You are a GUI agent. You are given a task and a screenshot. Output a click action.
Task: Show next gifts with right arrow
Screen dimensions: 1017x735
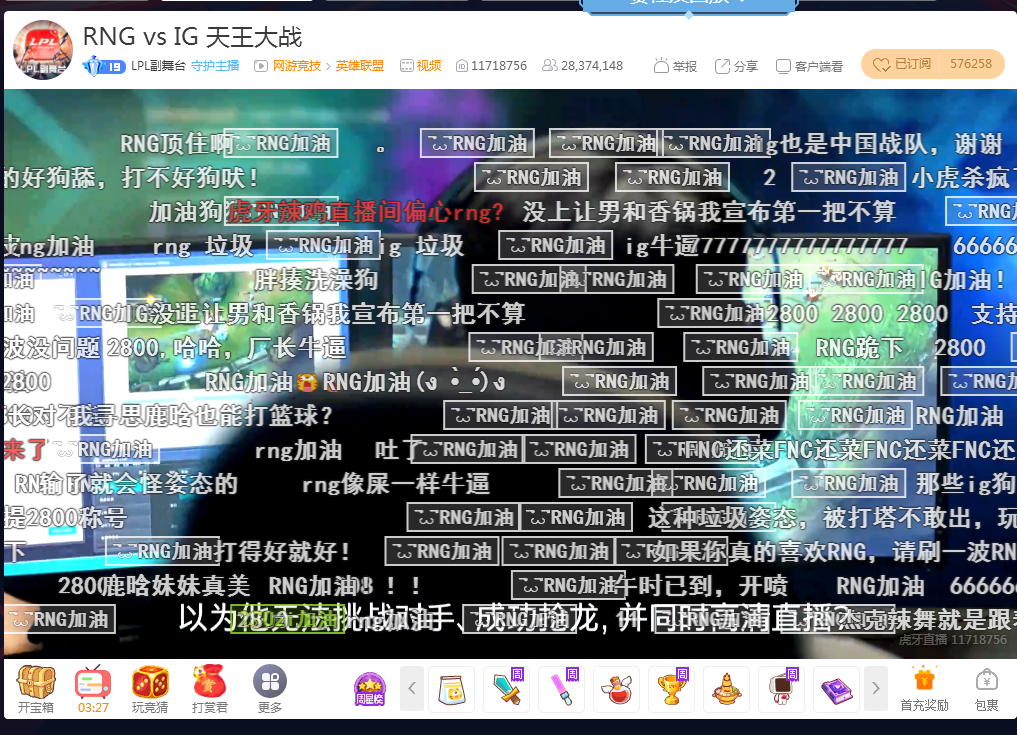(876, 688)
